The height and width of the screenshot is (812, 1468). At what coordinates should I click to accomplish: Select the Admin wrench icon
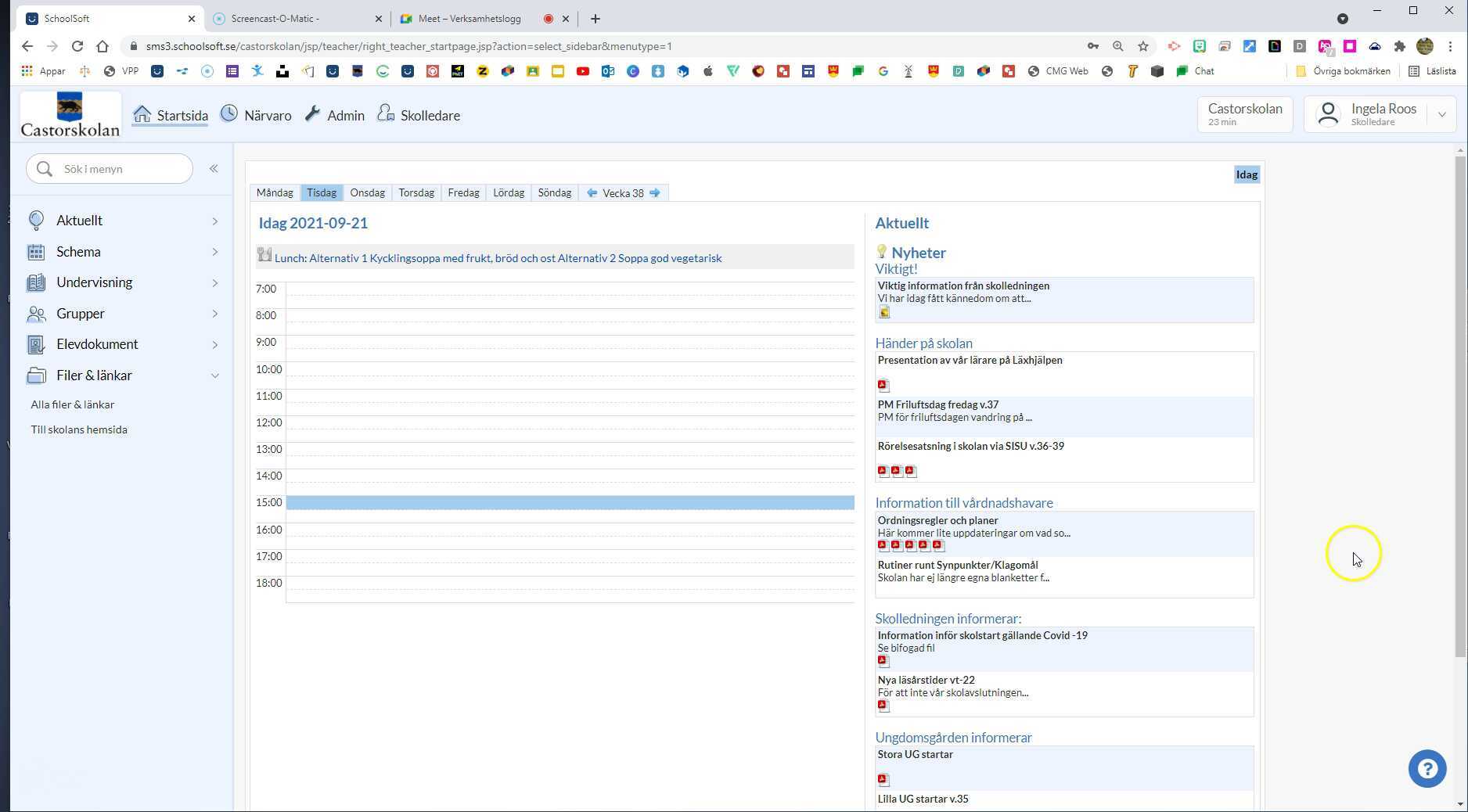(x=312, y=113)
